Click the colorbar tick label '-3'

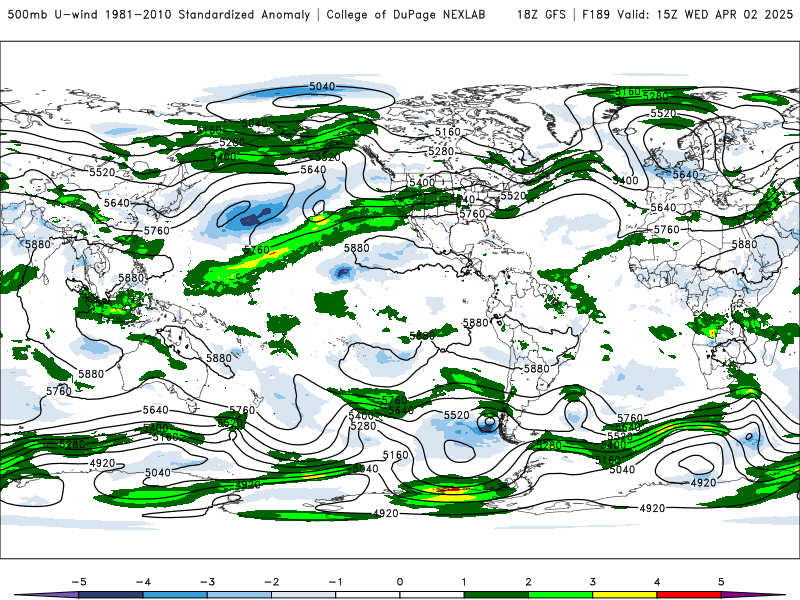coord(207,582)
